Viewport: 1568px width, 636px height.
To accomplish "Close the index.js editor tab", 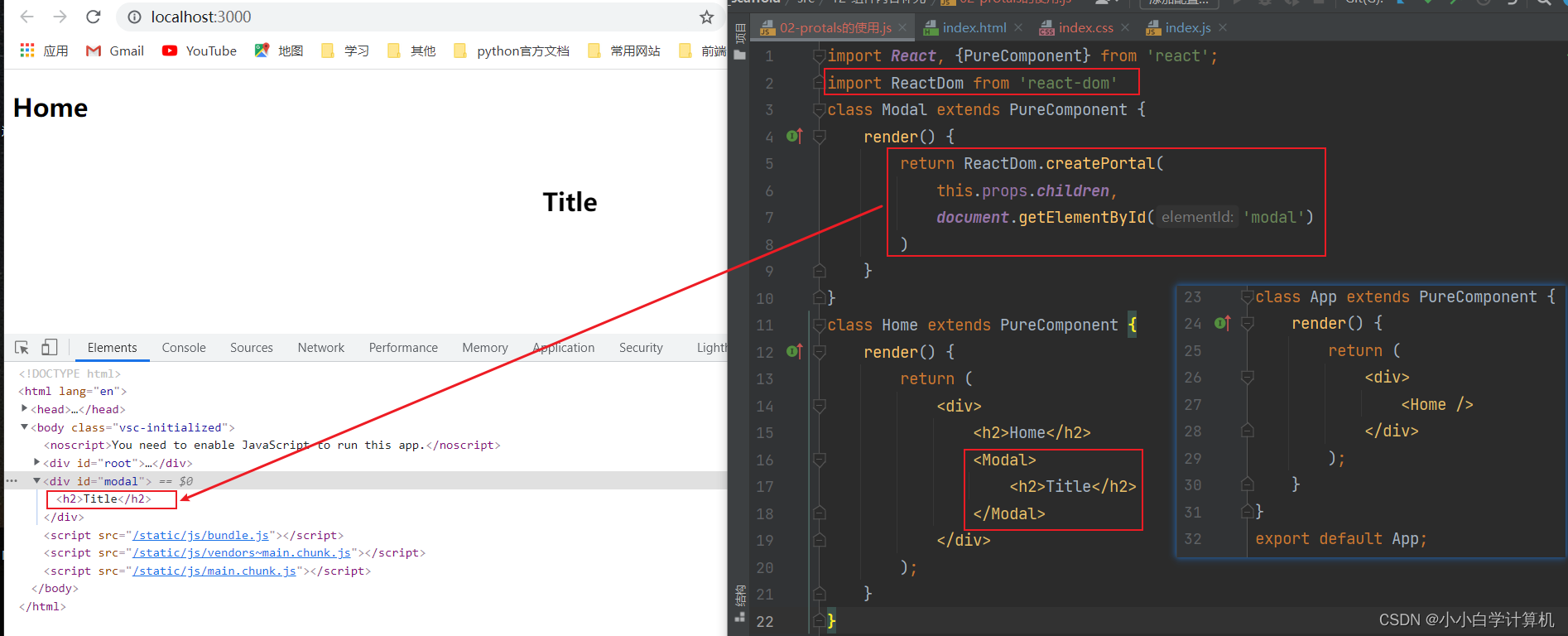I will click(x=1223, y=27).
